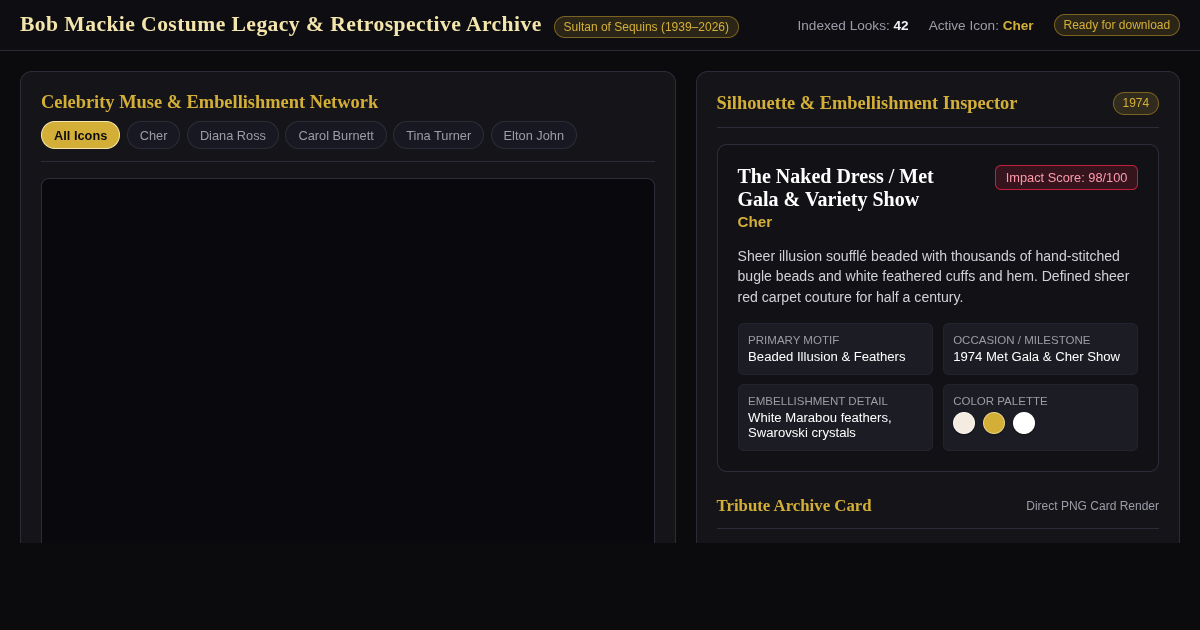
Task: Click the Sultan of Sequins badge
Action: coord(646,27)
